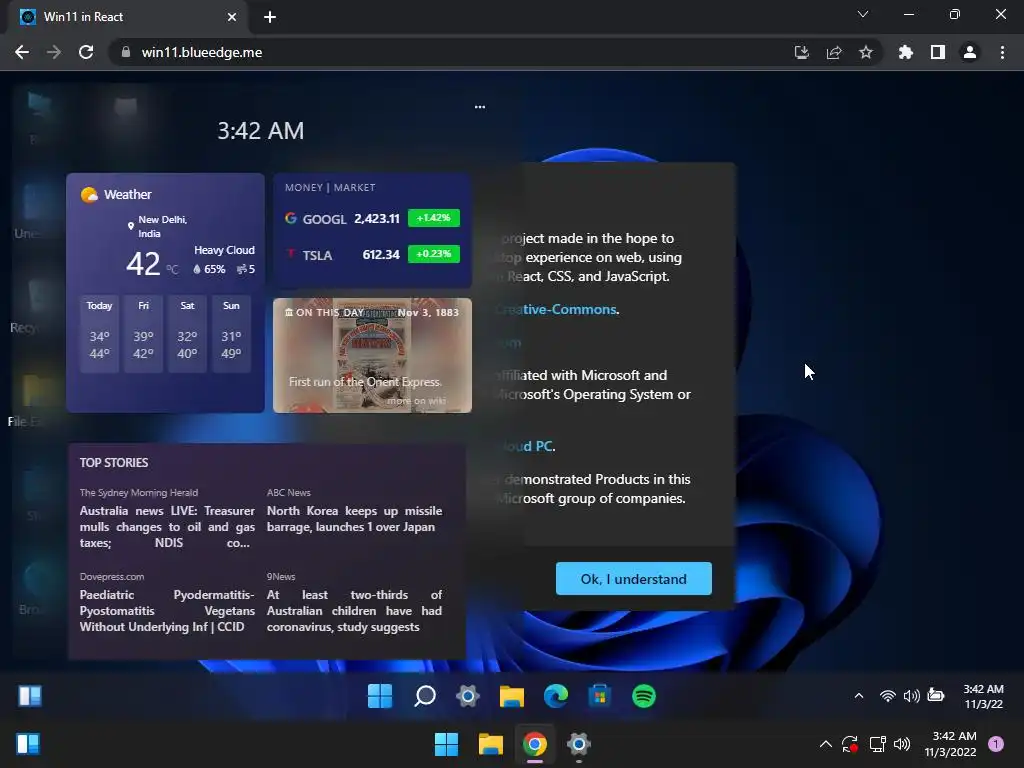Click the speaker icon in inner tray

click(x=911, y=696)
